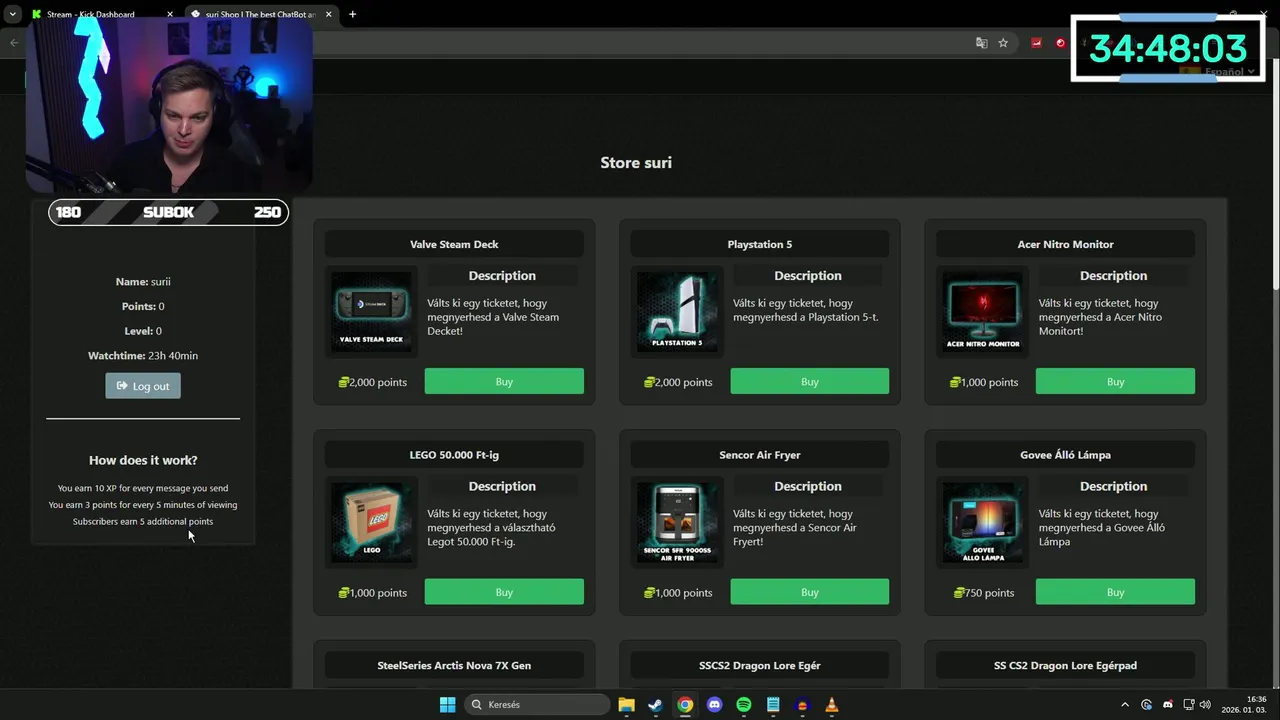Open the Acer Nitro Monitor product image
Viewport: 1280px width, 720px height.
coord(983,311)
